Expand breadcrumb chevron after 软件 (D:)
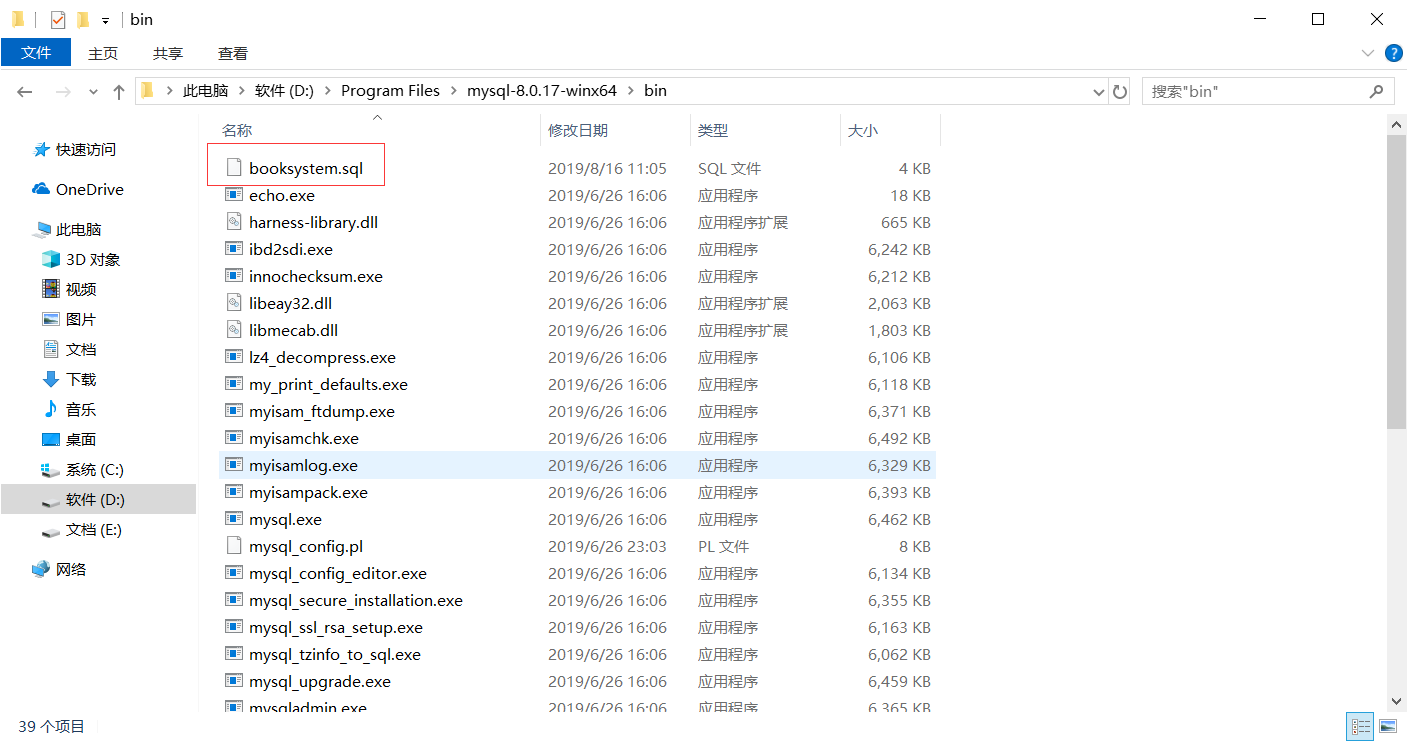The width and height of the screenshot is (1408, 742). pyautogui.click(x=328, y=91)
